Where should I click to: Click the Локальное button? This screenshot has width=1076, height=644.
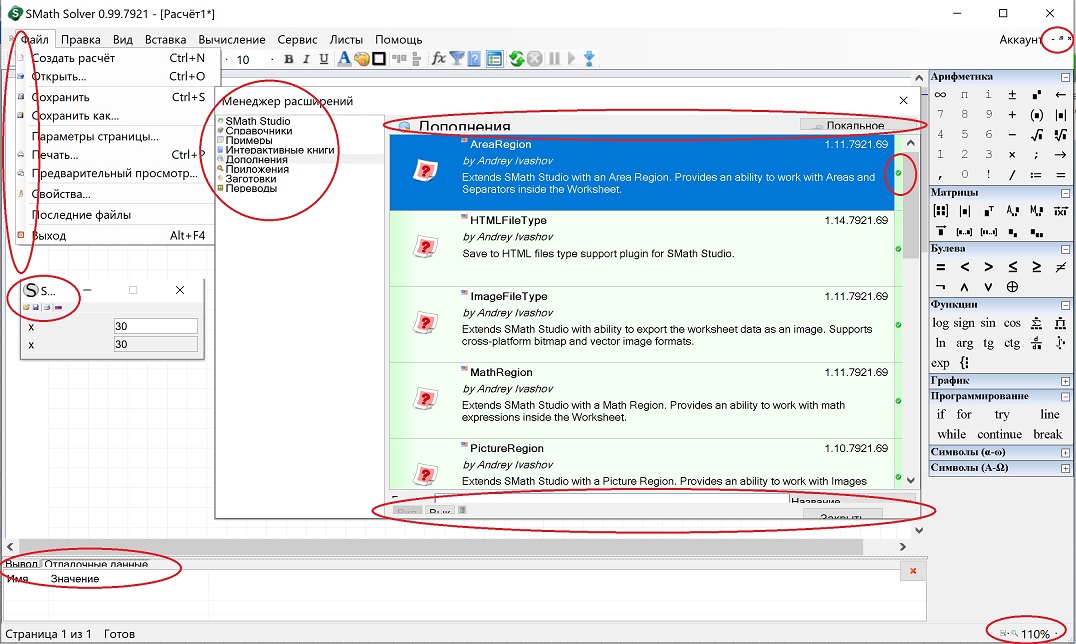pos(847,126)
